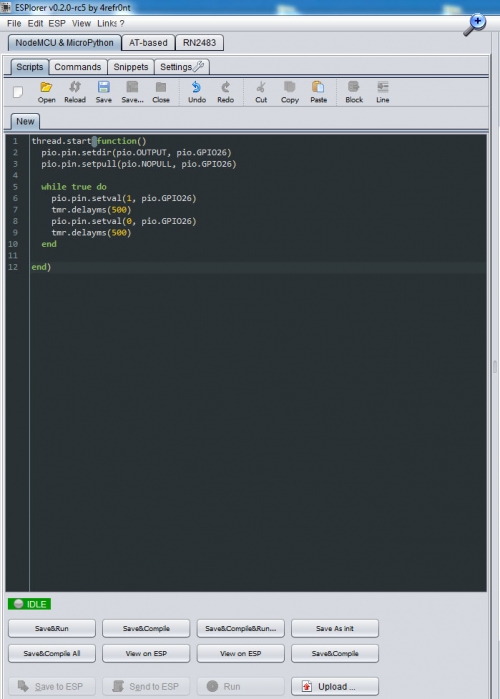Image resolution: width=500 pixels, height=699 pixels.
Task: Zoom using the magnifier icon
Action: pyautogui.click(x=474, y=25)
